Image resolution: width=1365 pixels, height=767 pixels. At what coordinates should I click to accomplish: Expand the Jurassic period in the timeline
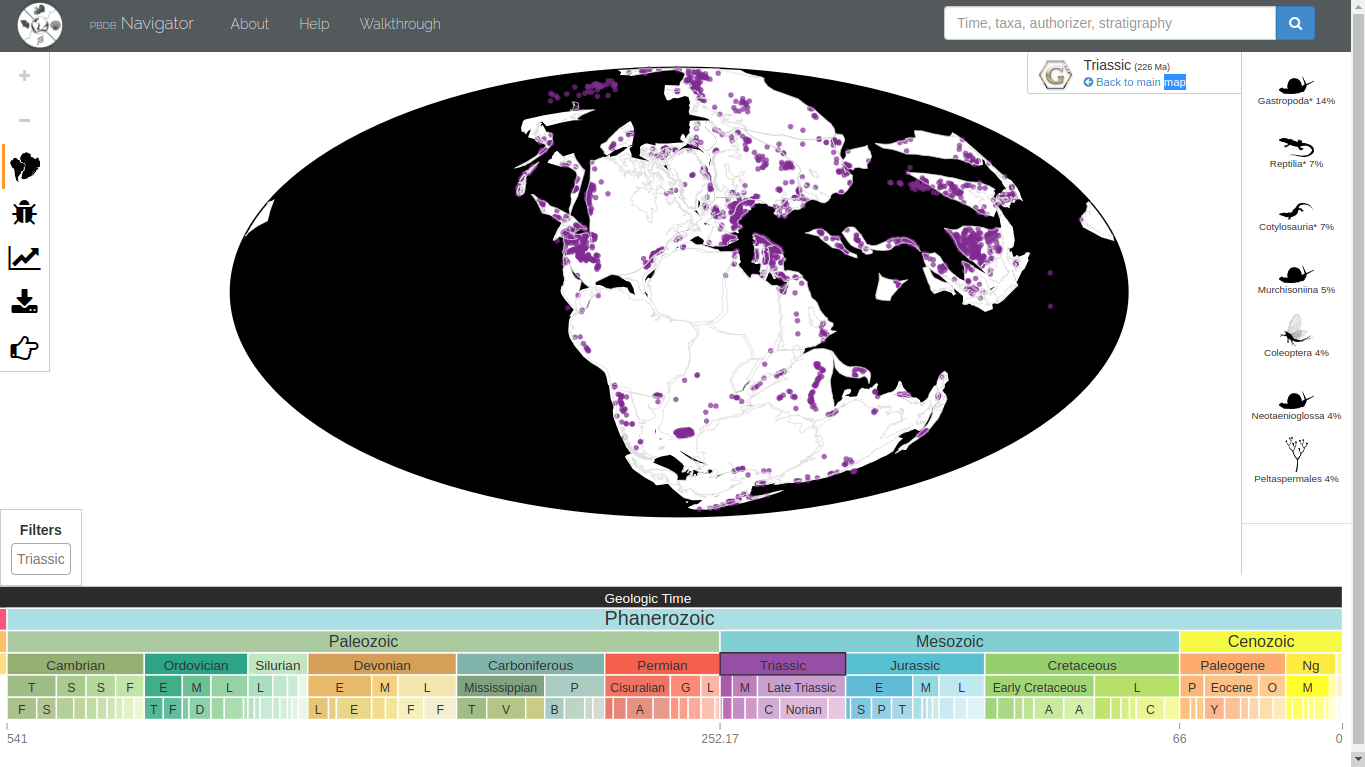pyautogui.click(x=914, y=665)
